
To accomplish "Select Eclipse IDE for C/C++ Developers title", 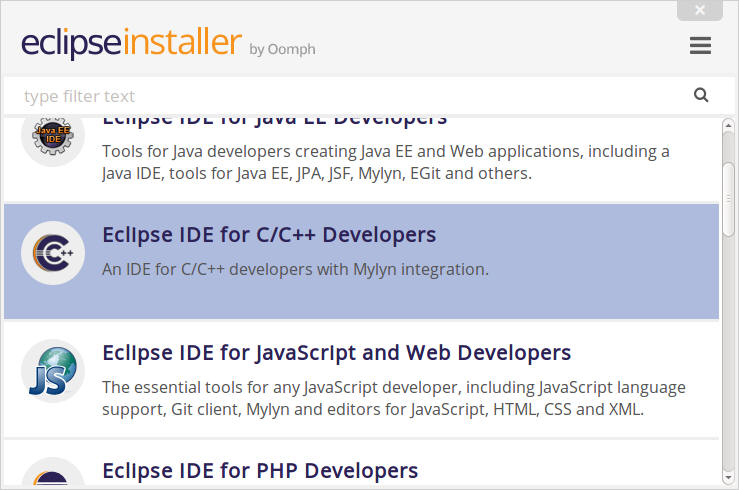I will point(269,235).
